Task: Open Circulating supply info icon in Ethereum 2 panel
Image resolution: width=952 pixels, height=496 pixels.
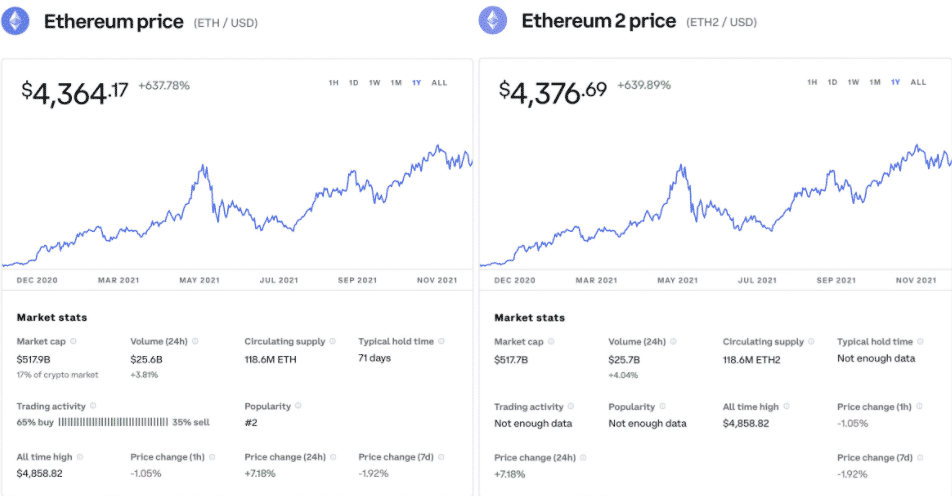Action: coord(810,342)
